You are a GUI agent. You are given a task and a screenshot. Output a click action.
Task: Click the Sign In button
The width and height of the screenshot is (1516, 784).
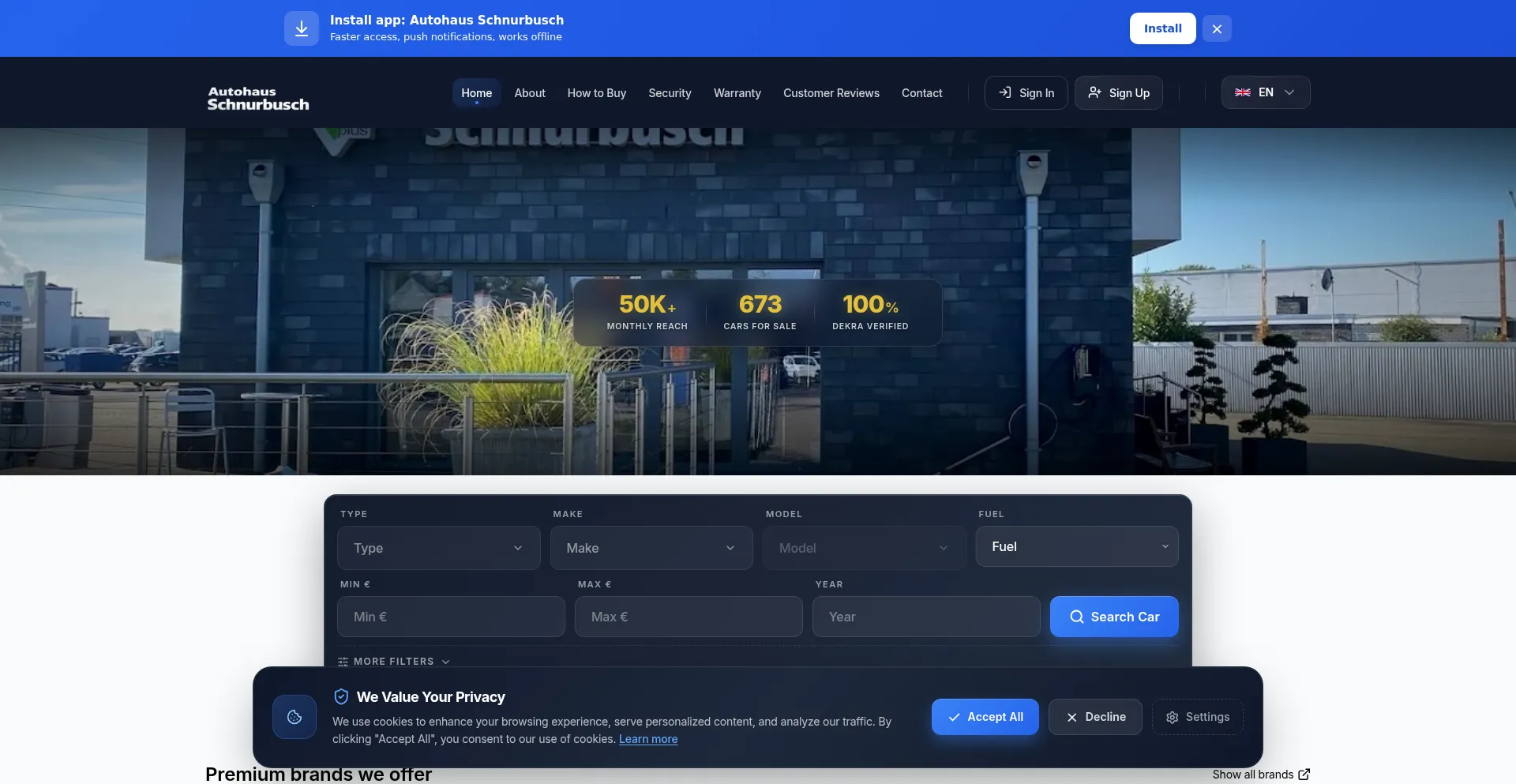(x=1026, y=92)
